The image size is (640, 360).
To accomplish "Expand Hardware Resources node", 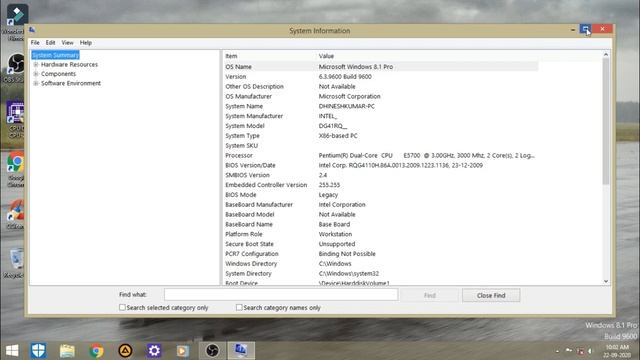I will tap(36, 64).
